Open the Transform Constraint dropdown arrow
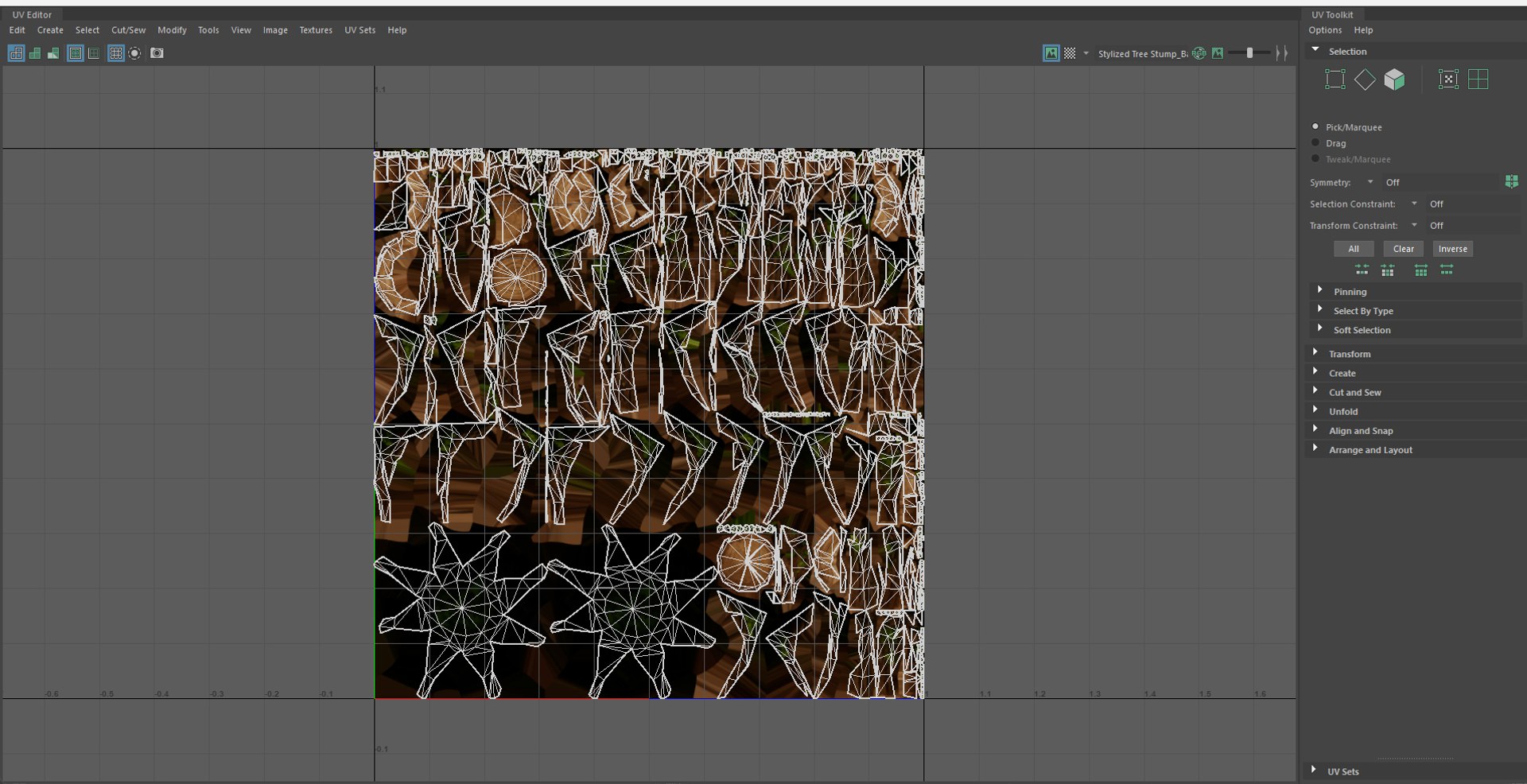Viewport: 1527px width, 784px height. click(1414, 225)
